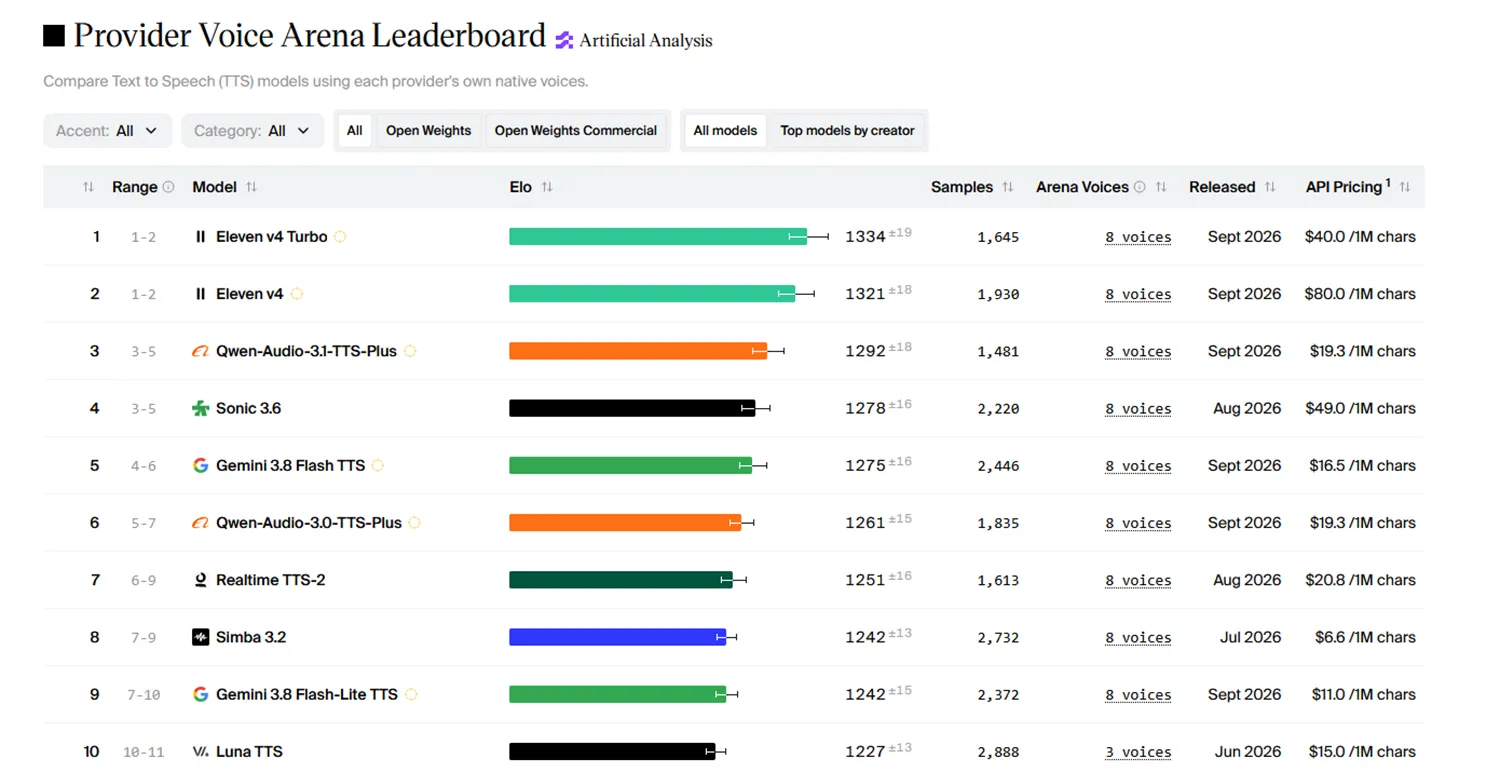The image size is (1500, 772).
Task: Click the Elo score 1278
Action: [865, 408]
